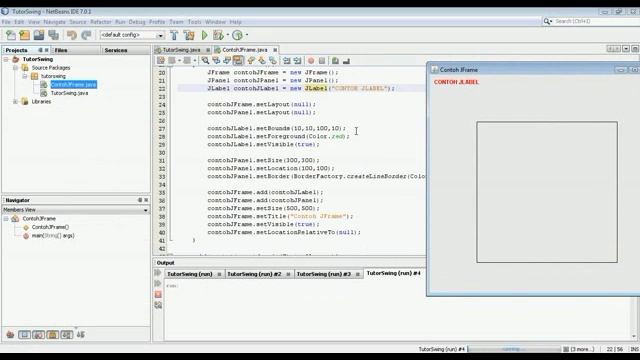Close the TutorSwing (run) output tab
Image resolution: width=640 pixels, height=360 pixels.
pos(219,274)
